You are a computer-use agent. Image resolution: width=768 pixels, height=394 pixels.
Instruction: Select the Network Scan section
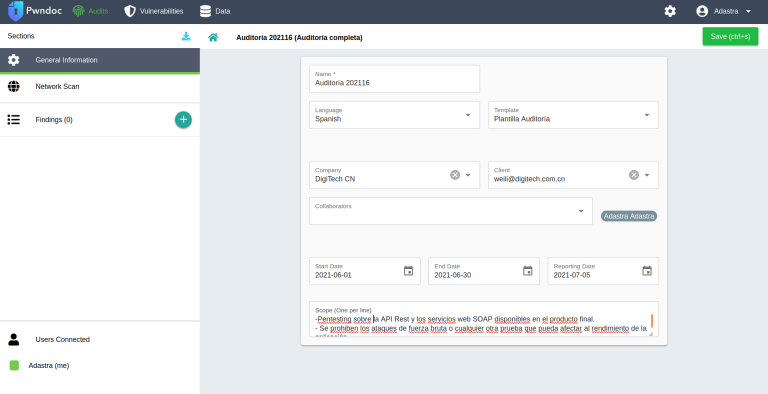[x=100, y=87]
